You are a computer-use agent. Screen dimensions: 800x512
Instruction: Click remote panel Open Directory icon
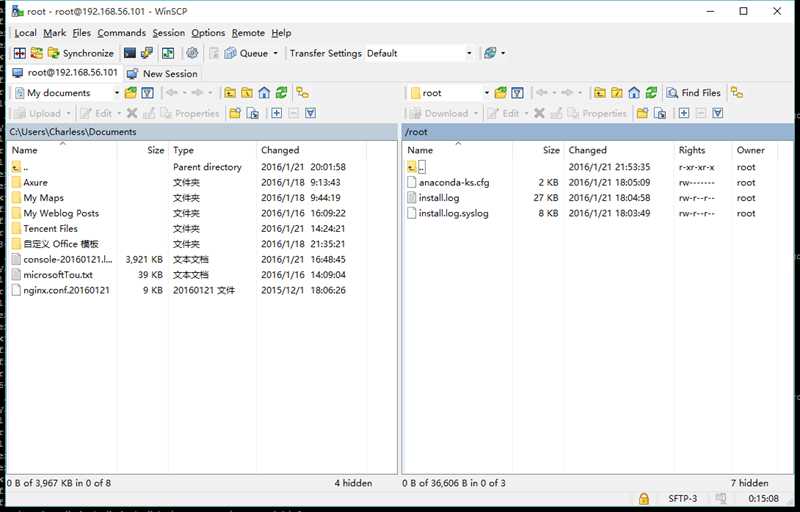[501, 93]
